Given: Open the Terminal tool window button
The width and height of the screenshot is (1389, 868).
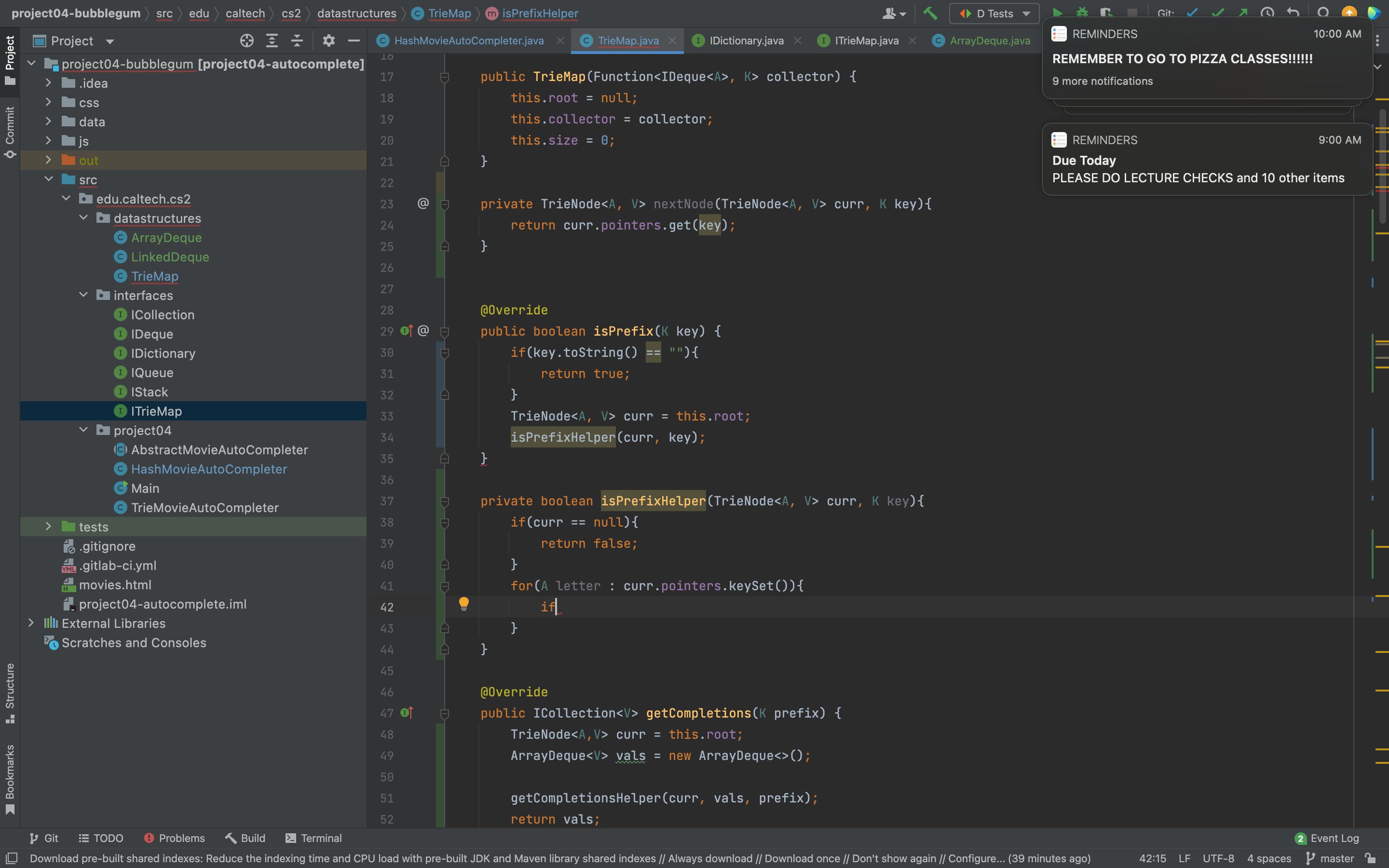Looking at the screenshot, I should pos(313,838).
